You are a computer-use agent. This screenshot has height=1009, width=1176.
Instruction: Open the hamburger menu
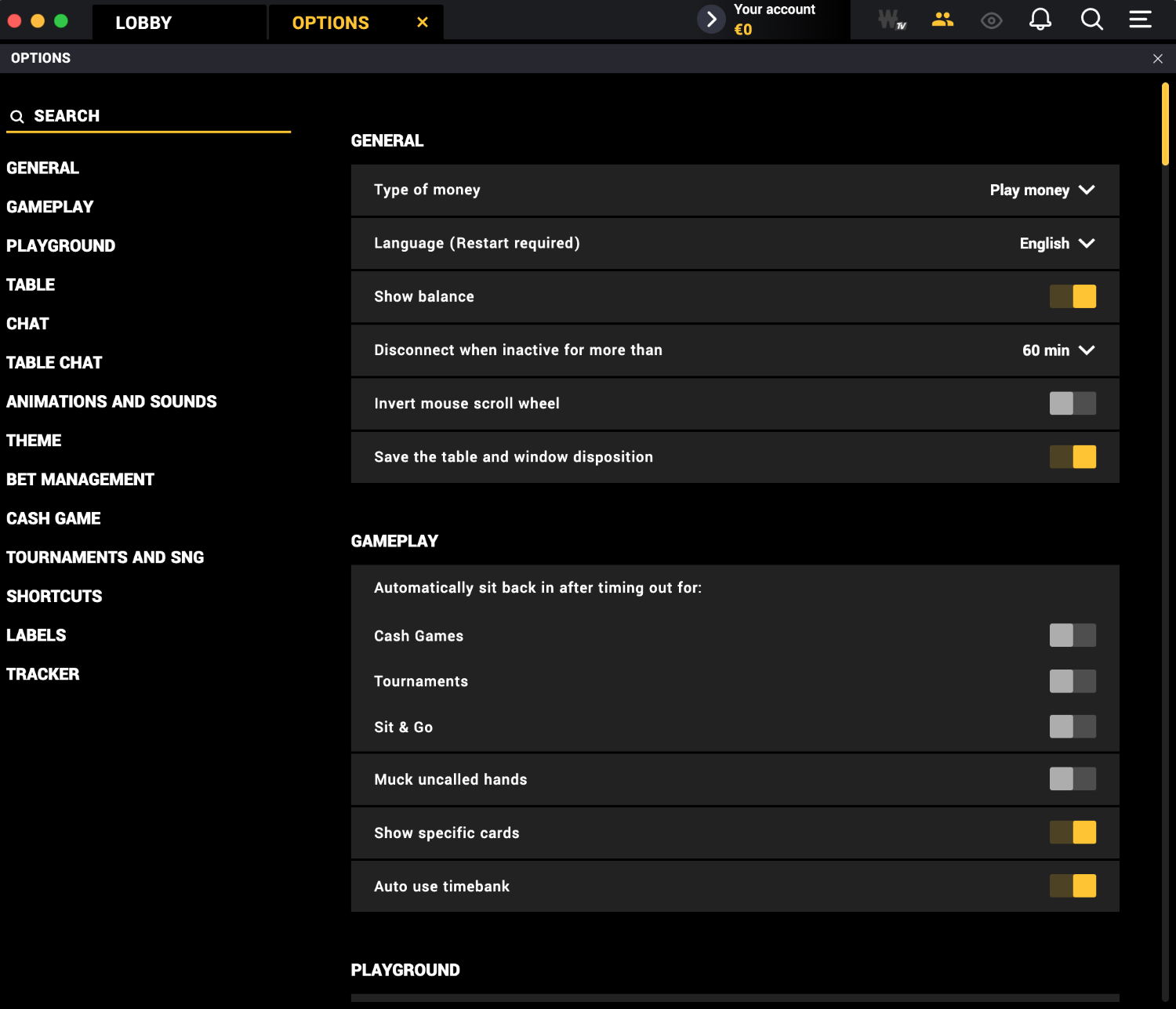click(x=1140, y=20)
